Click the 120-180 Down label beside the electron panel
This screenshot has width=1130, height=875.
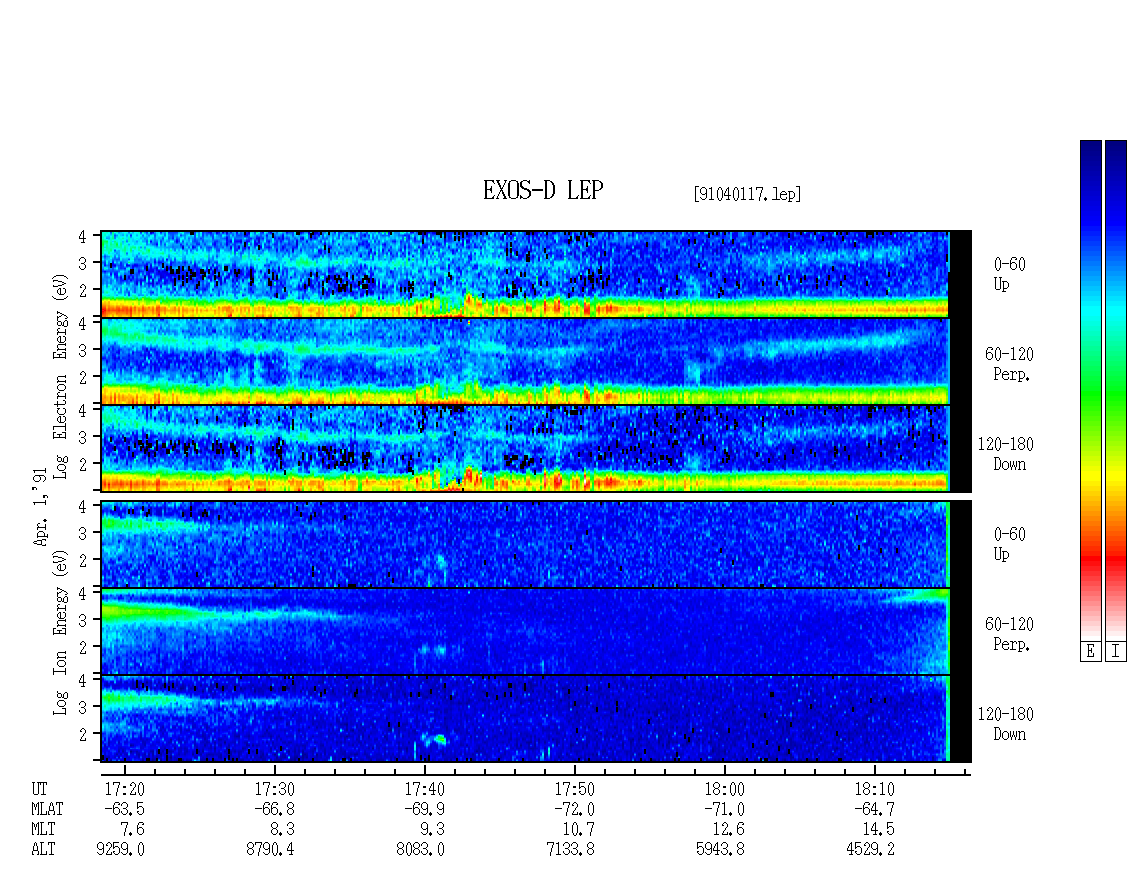[x=1005, y=454]
